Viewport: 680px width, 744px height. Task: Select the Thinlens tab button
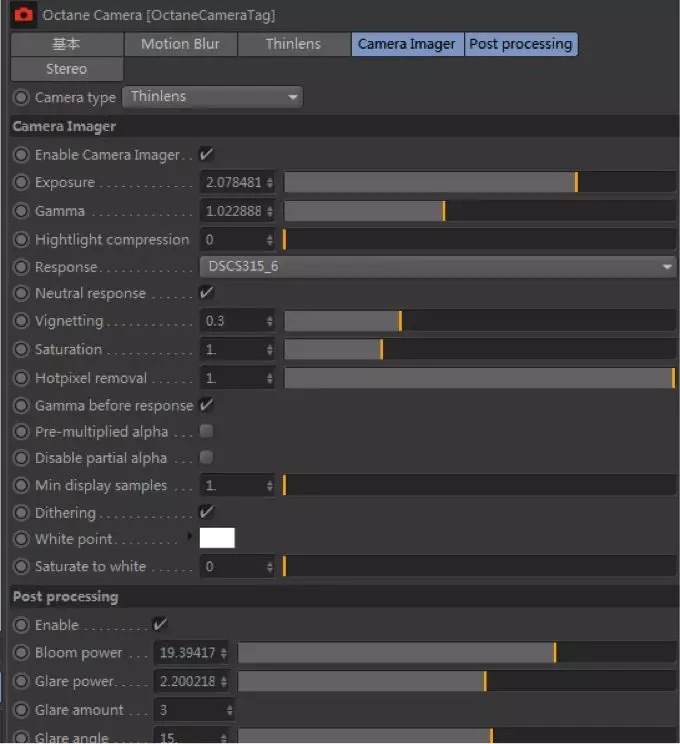pyautogui.click(x=293, y=44)
